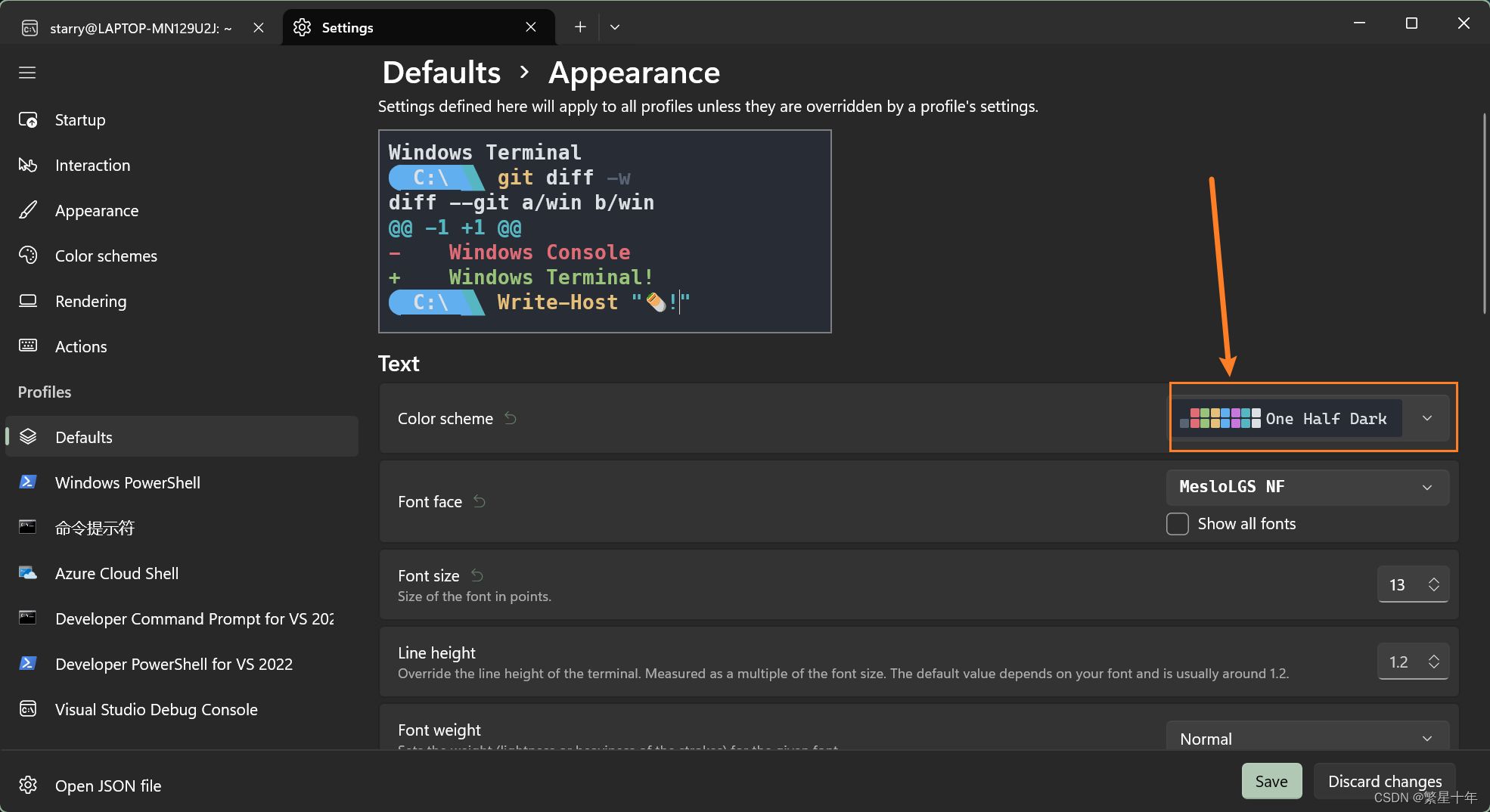
Task: Click the Interaction cursor icon
Action: (x=28, y=165)
